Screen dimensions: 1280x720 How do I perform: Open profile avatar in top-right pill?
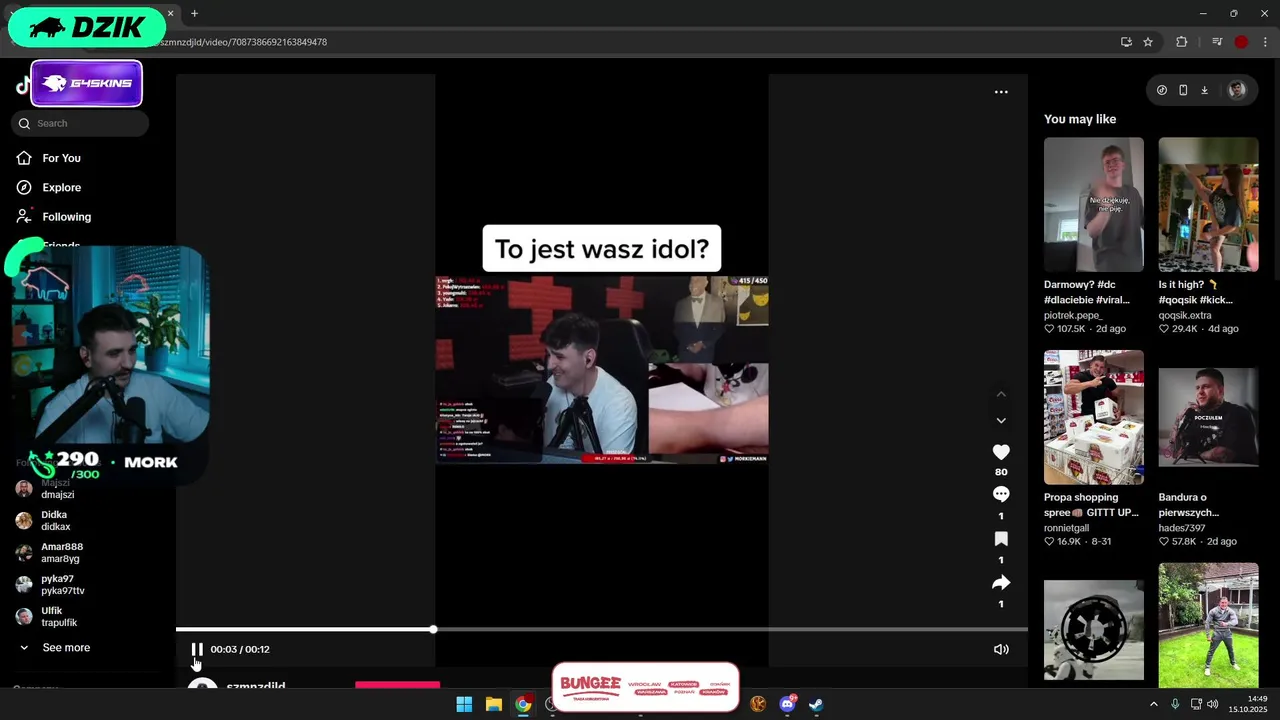[x=1237, y=90]
